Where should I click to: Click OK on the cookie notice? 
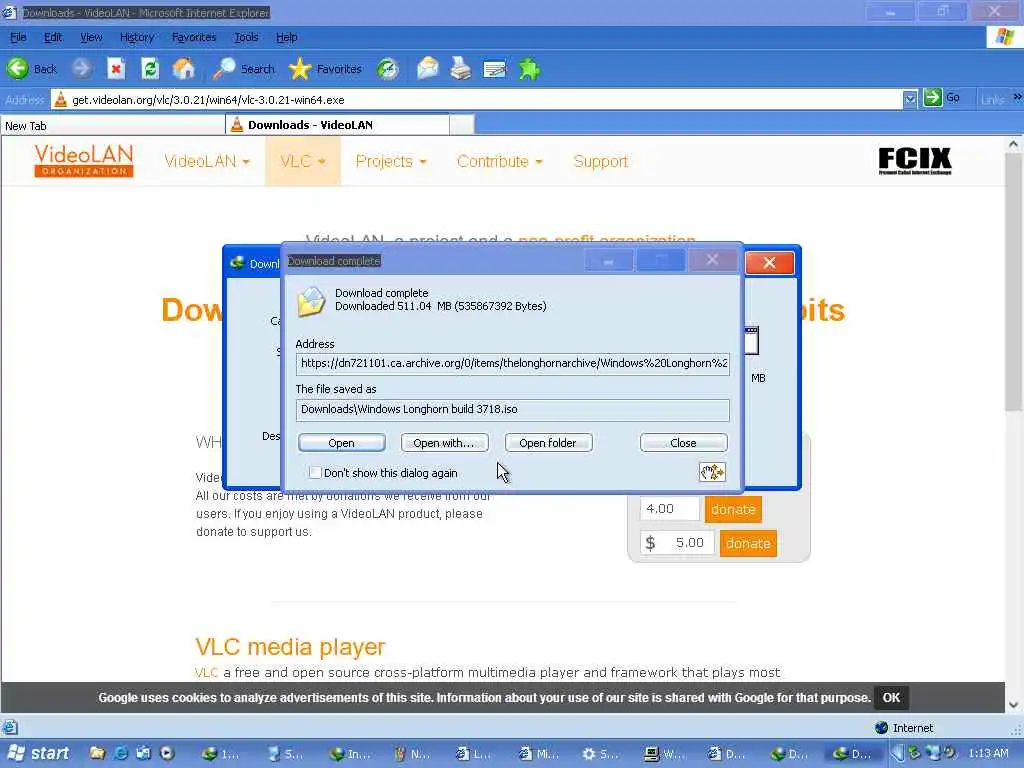click(x=891, y=697)
